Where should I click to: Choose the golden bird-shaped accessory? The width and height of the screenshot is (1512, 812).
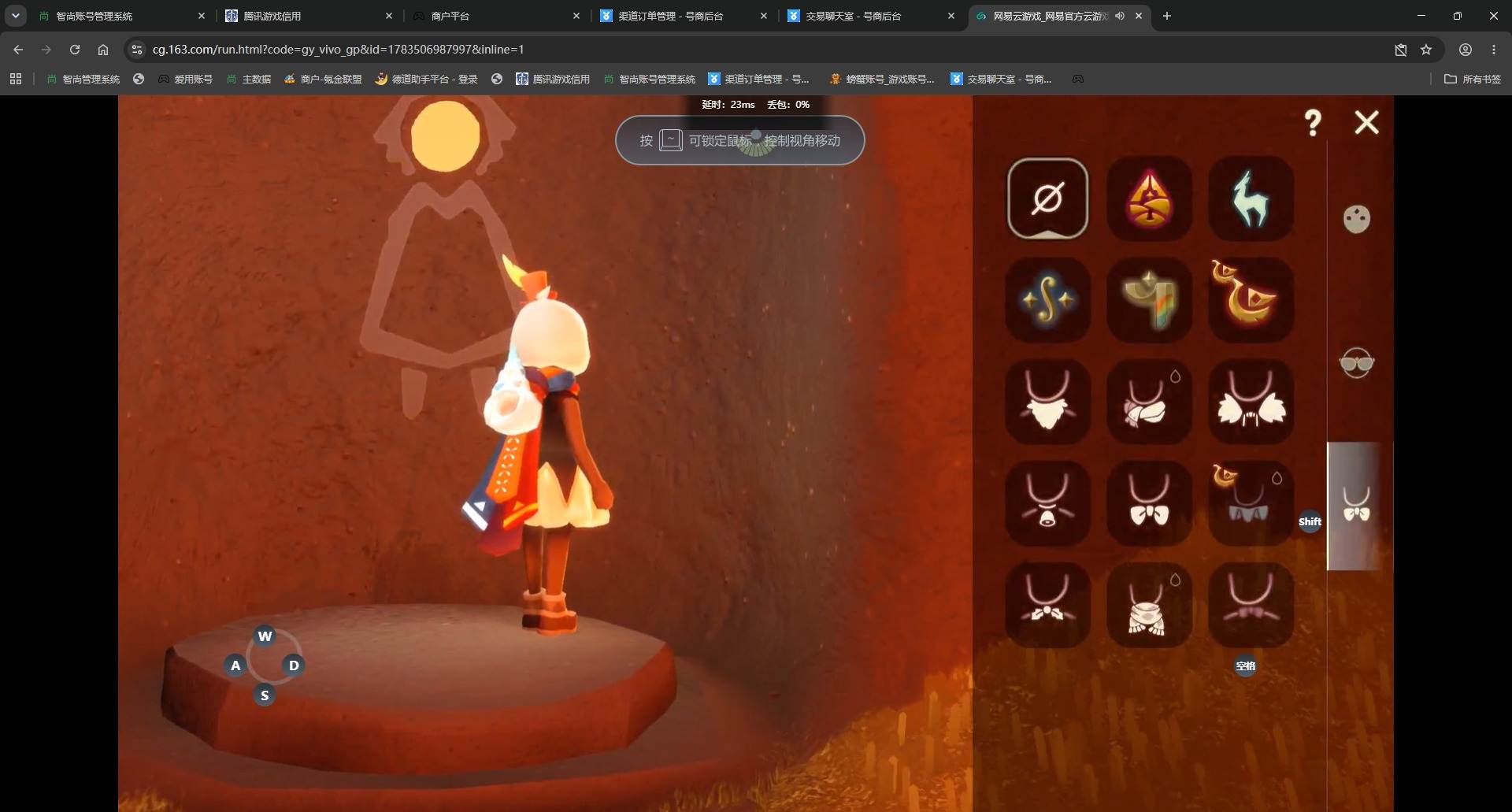point(1251,300)
